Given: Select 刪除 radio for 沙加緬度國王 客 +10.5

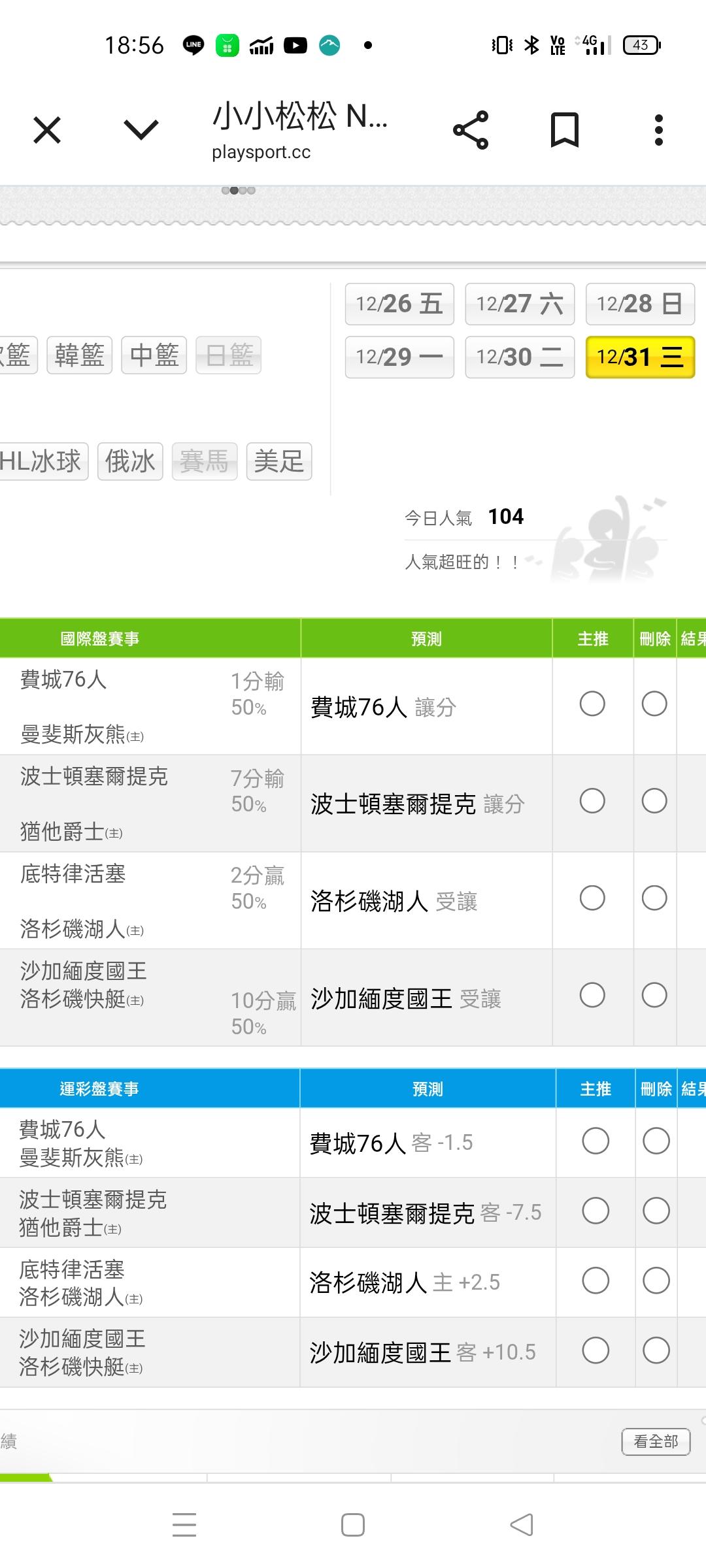Looking at the screenshot, I should (656, 1350).
